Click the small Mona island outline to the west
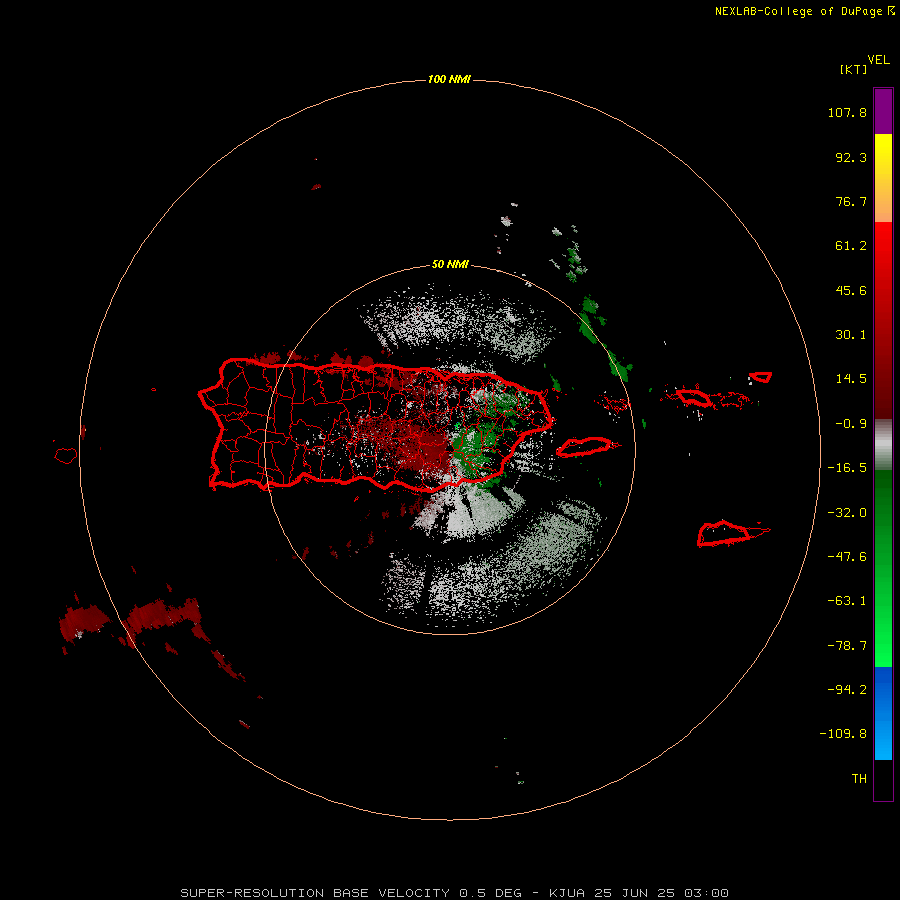 [66, 455]
